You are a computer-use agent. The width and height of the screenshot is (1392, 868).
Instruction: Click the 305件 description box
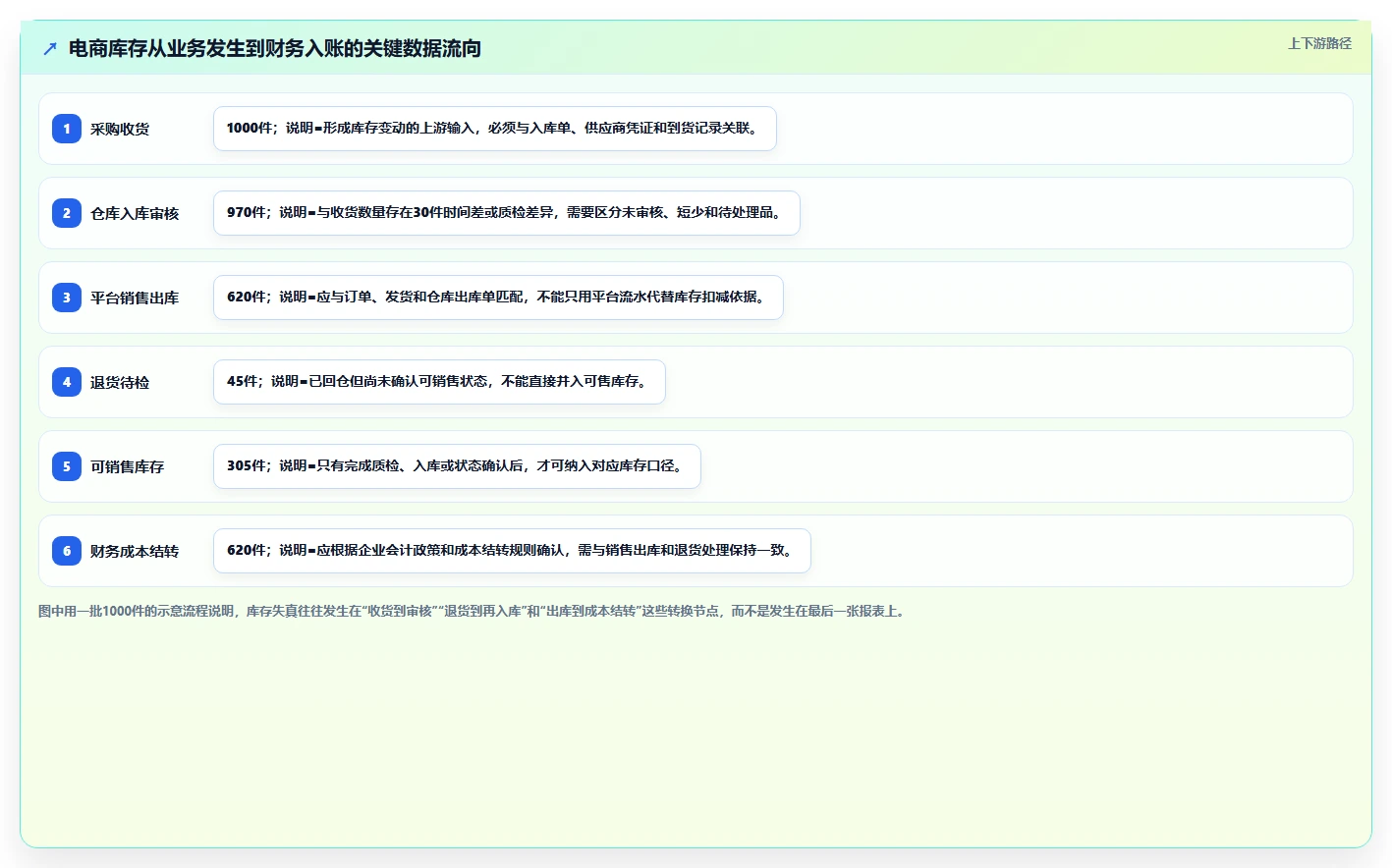point(457,466)
